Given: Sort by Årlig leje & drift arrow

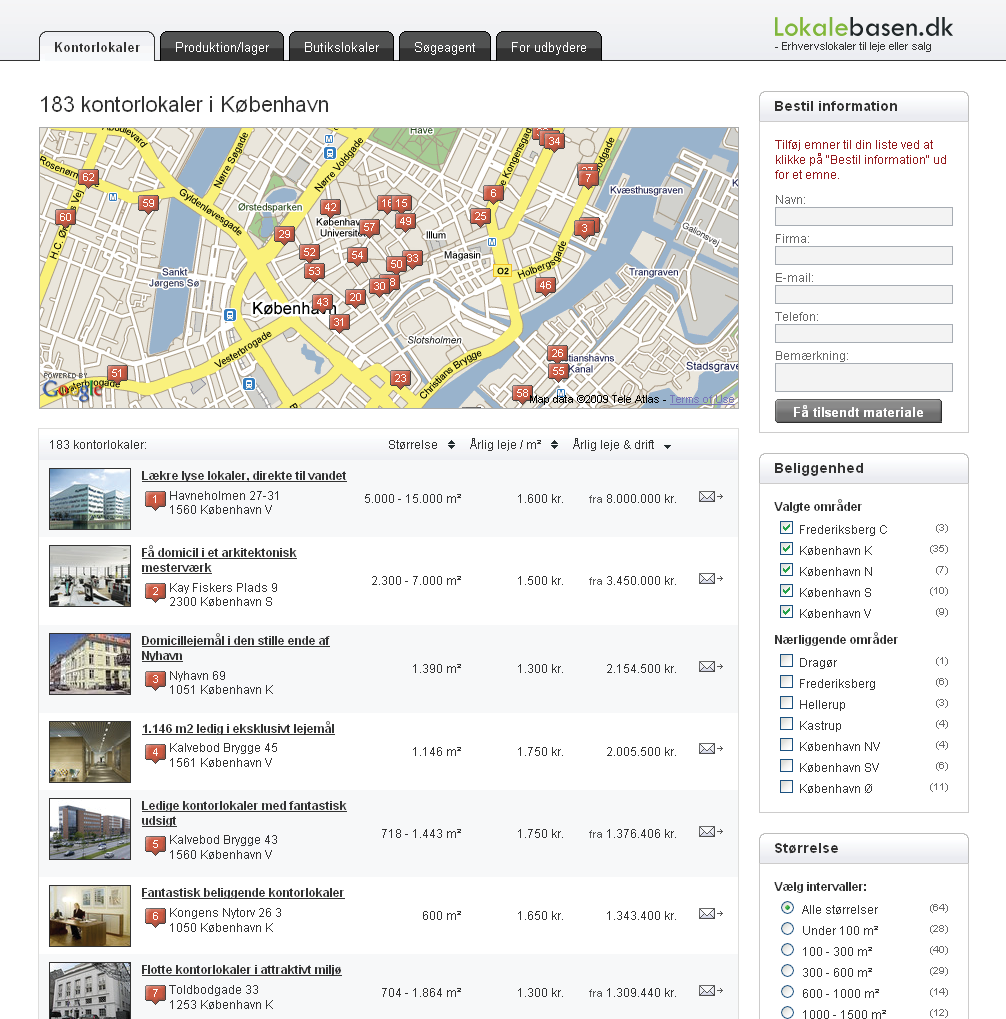Looking at the screenshot, I should point(667,446).
